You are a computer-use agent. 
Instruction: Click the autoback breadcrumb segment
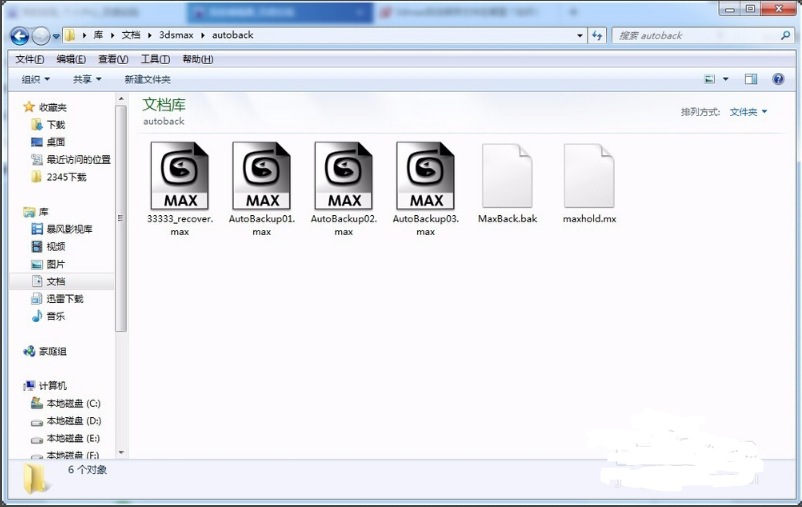pos(233,35)
